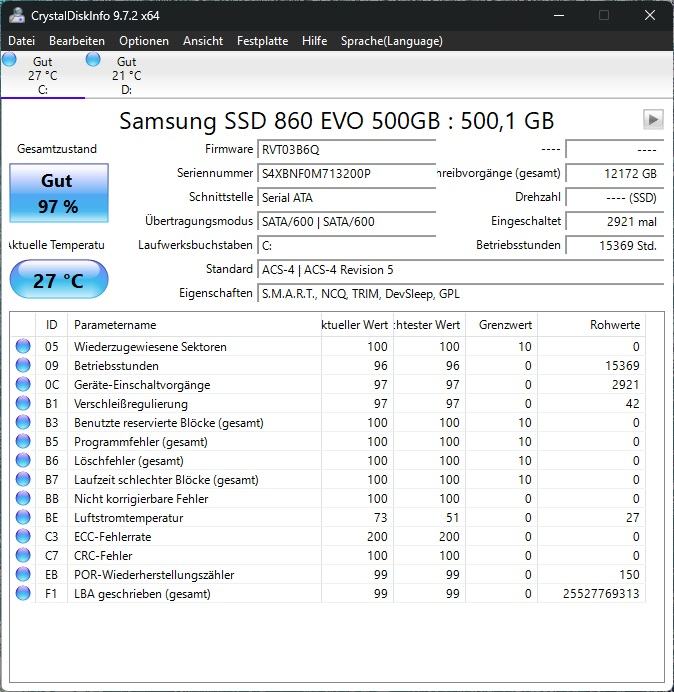Click the 2921 mal power-on count value
The width and height of the screenshot is (674, 692).
pyautogui.click(x=614, y=221)
